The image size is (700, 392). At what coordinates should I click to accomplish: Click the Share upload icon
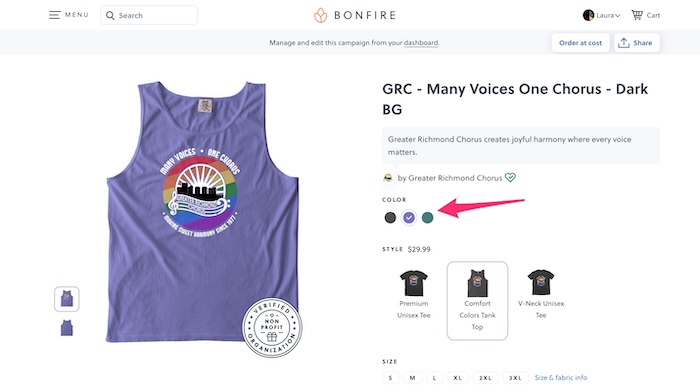(624, 43)
